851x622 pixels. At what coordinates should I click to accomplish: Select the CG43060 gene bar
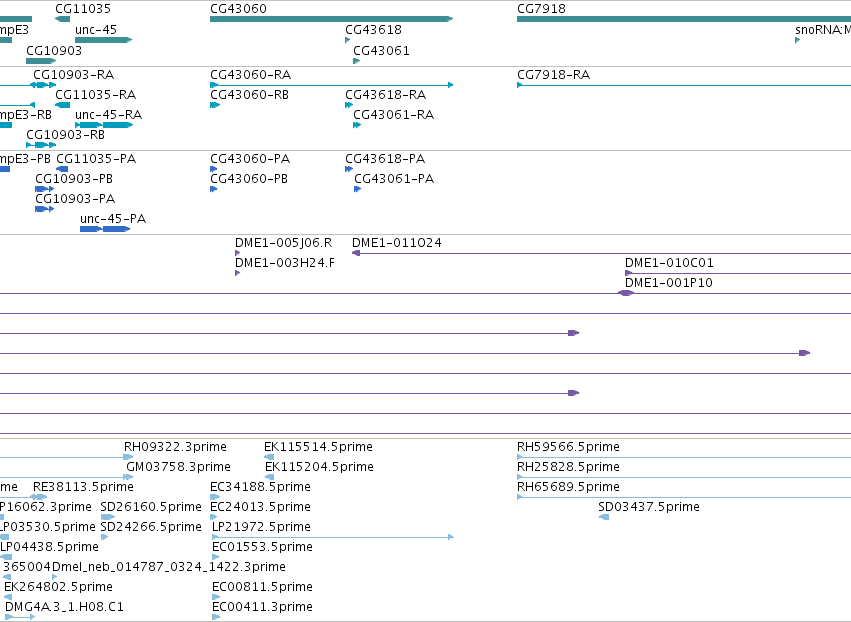coord(332,19)
